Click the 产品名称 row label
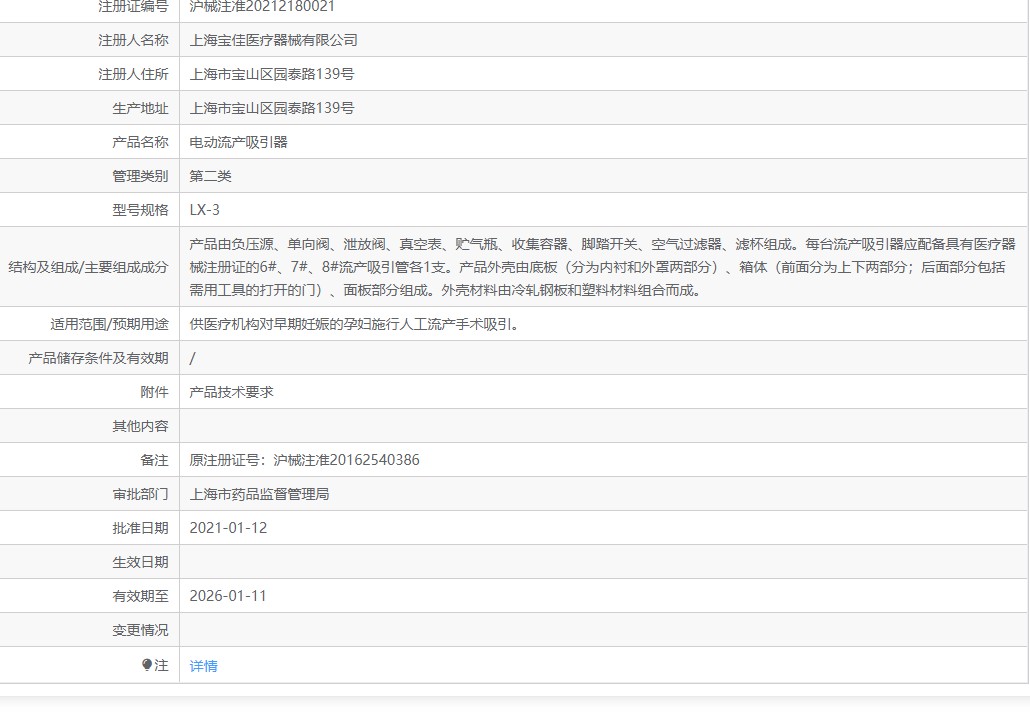 tap(141, 142)
